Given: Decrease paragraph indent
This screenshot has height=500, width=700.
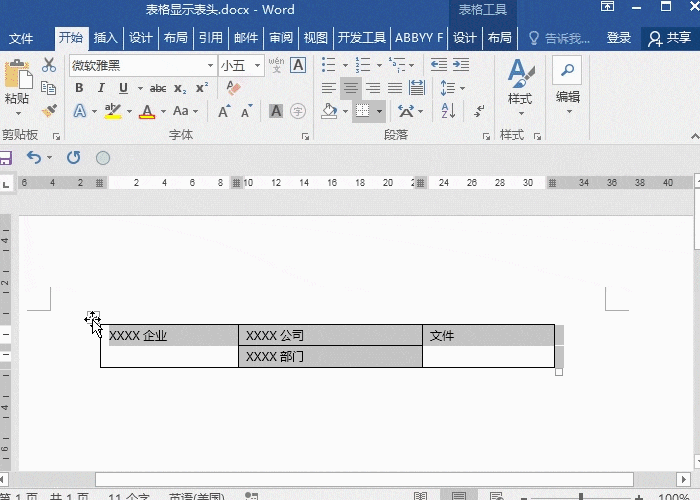Looking at the screenshot, I should [439, 65].
